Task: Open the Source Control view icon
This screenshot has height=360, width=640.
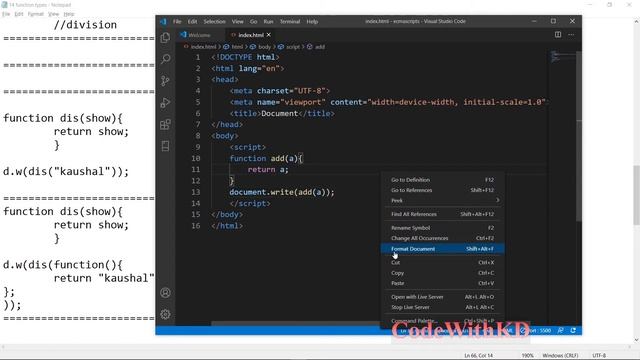Action: tap(165, 81)
